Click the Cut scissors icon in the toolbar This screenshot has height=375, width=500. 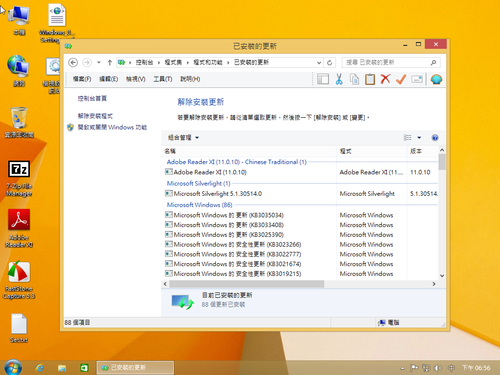pyautogui.click(x=339, y=79)
